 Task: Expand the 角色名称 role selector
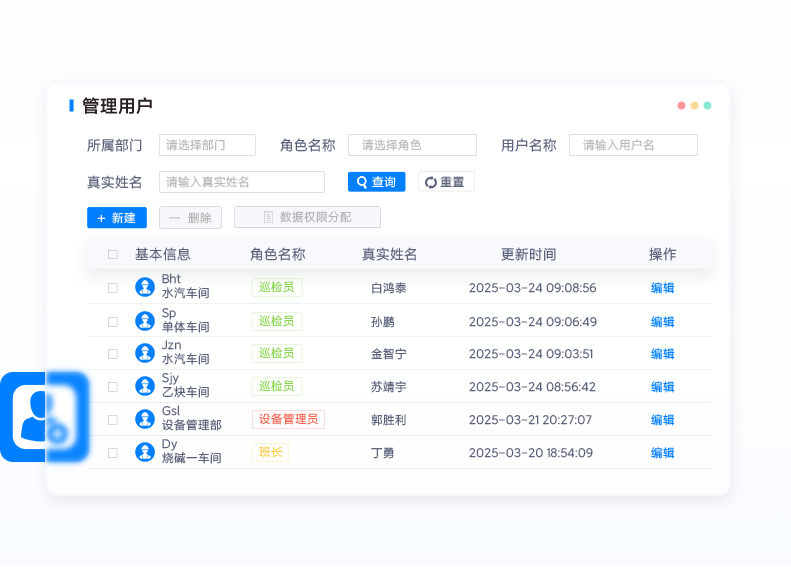[x=412, y=145]
